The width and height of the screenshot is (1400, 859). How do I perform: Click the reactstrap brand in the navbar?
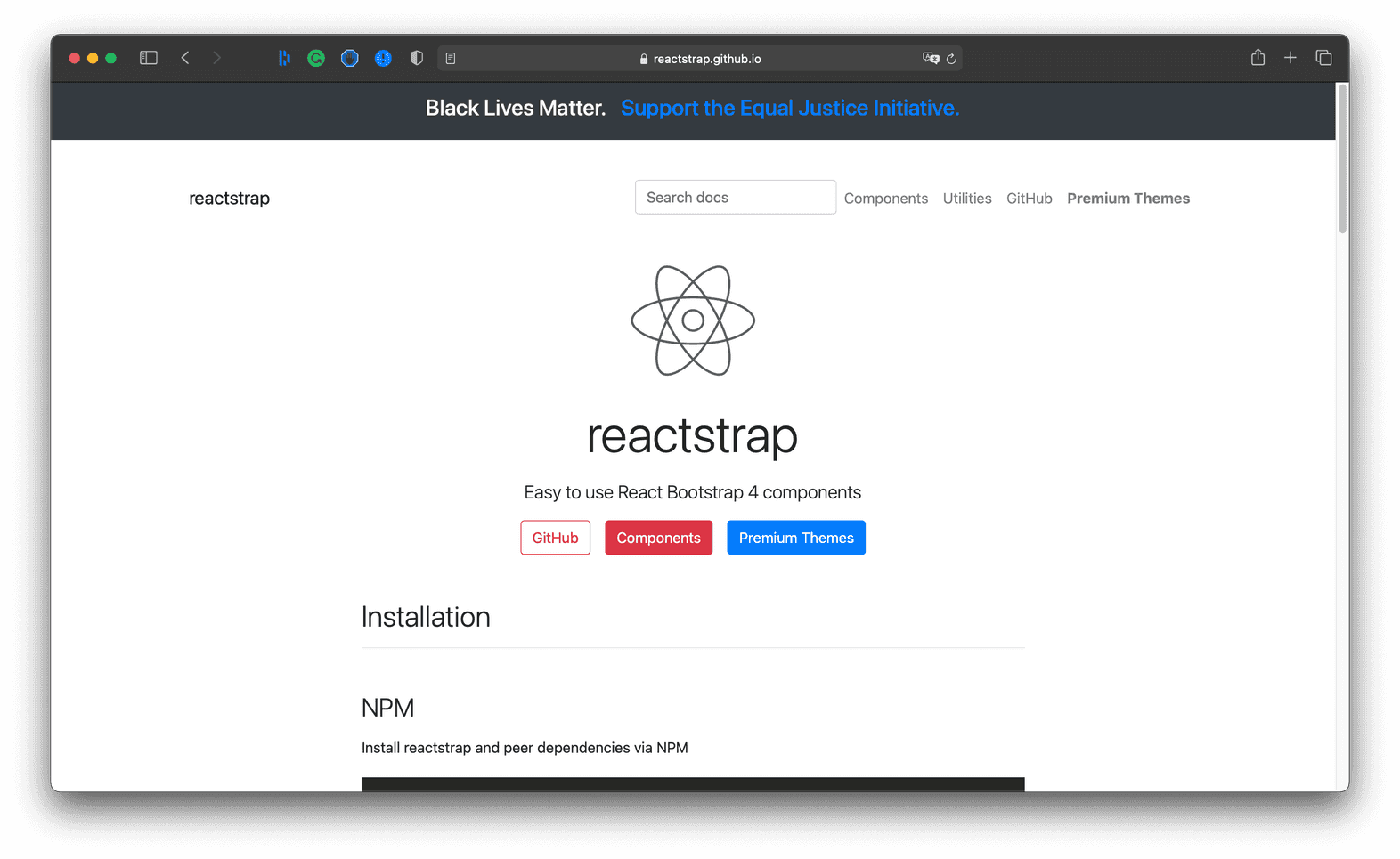(x=229, y=199)
